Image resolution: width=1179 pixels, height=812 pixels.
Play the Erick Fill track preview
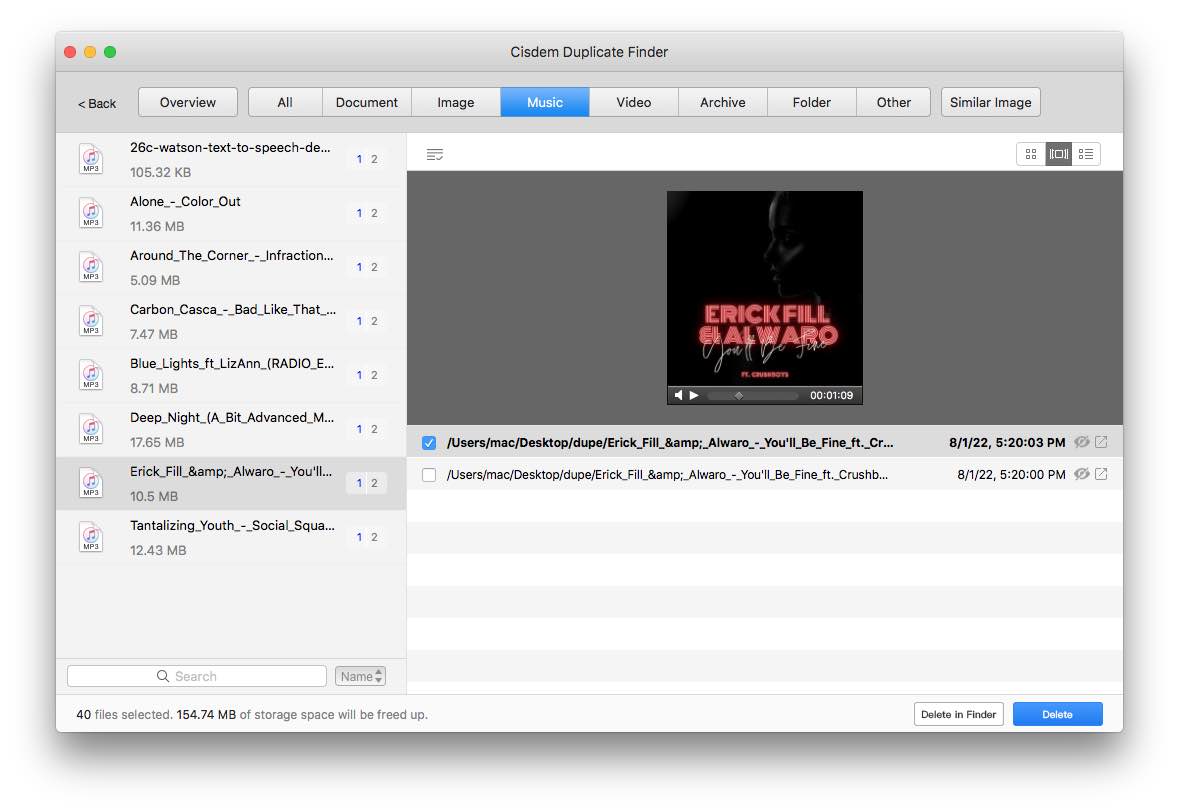(x=694, y=395)
